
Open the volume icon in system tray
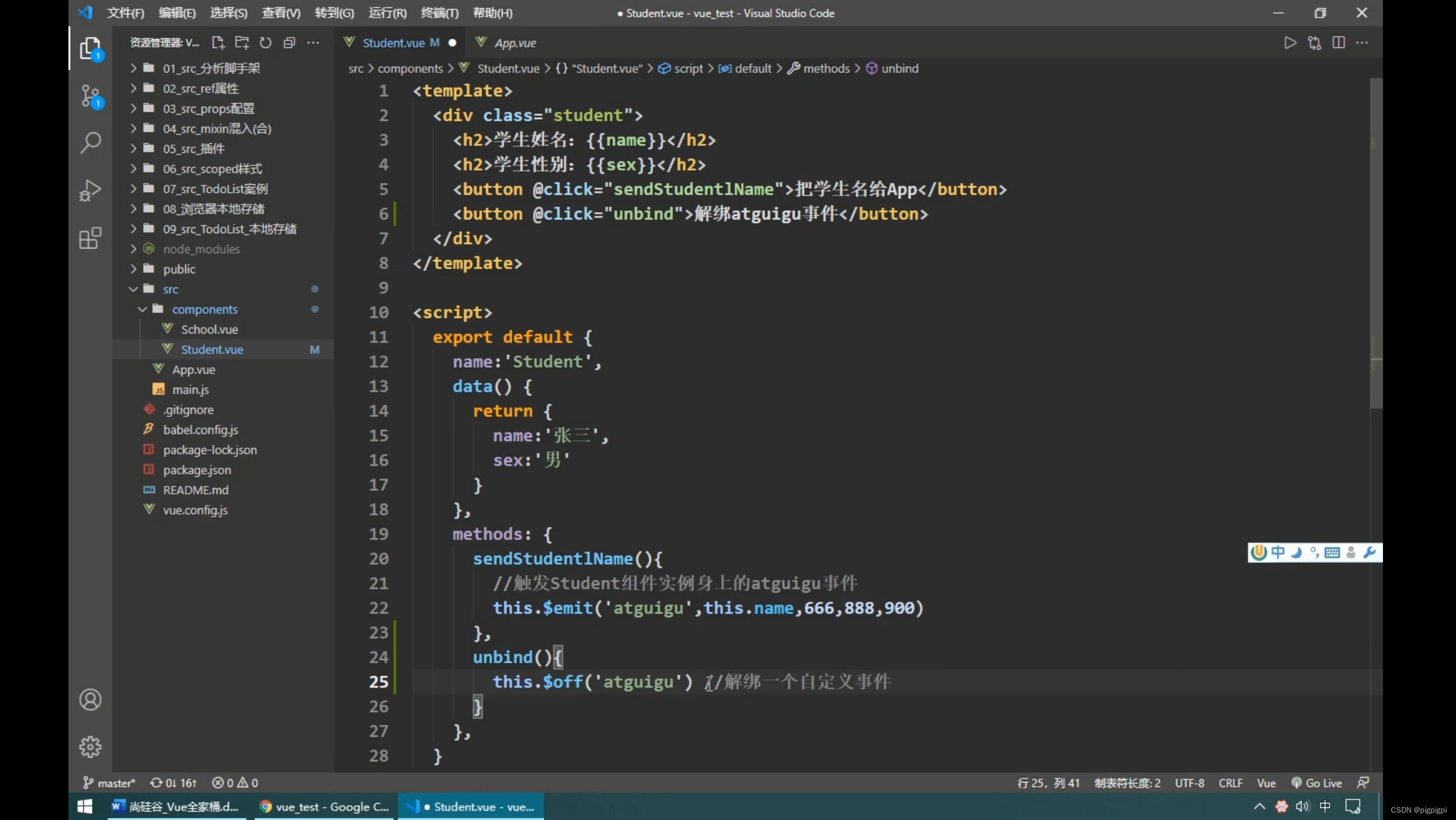point(1303,806)
